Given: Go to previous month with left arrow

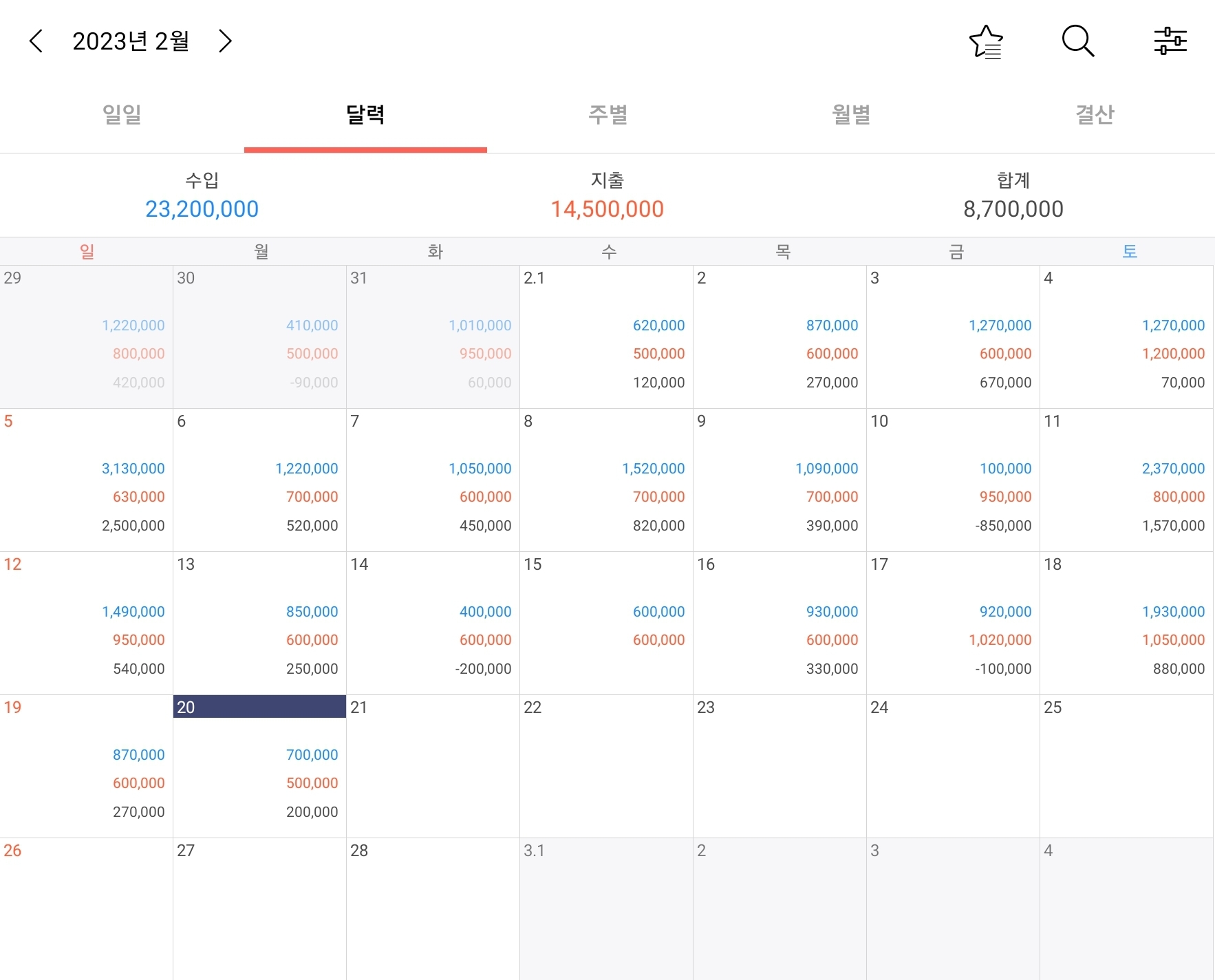Looking at the screenshot, I should [x=36, y=41].
